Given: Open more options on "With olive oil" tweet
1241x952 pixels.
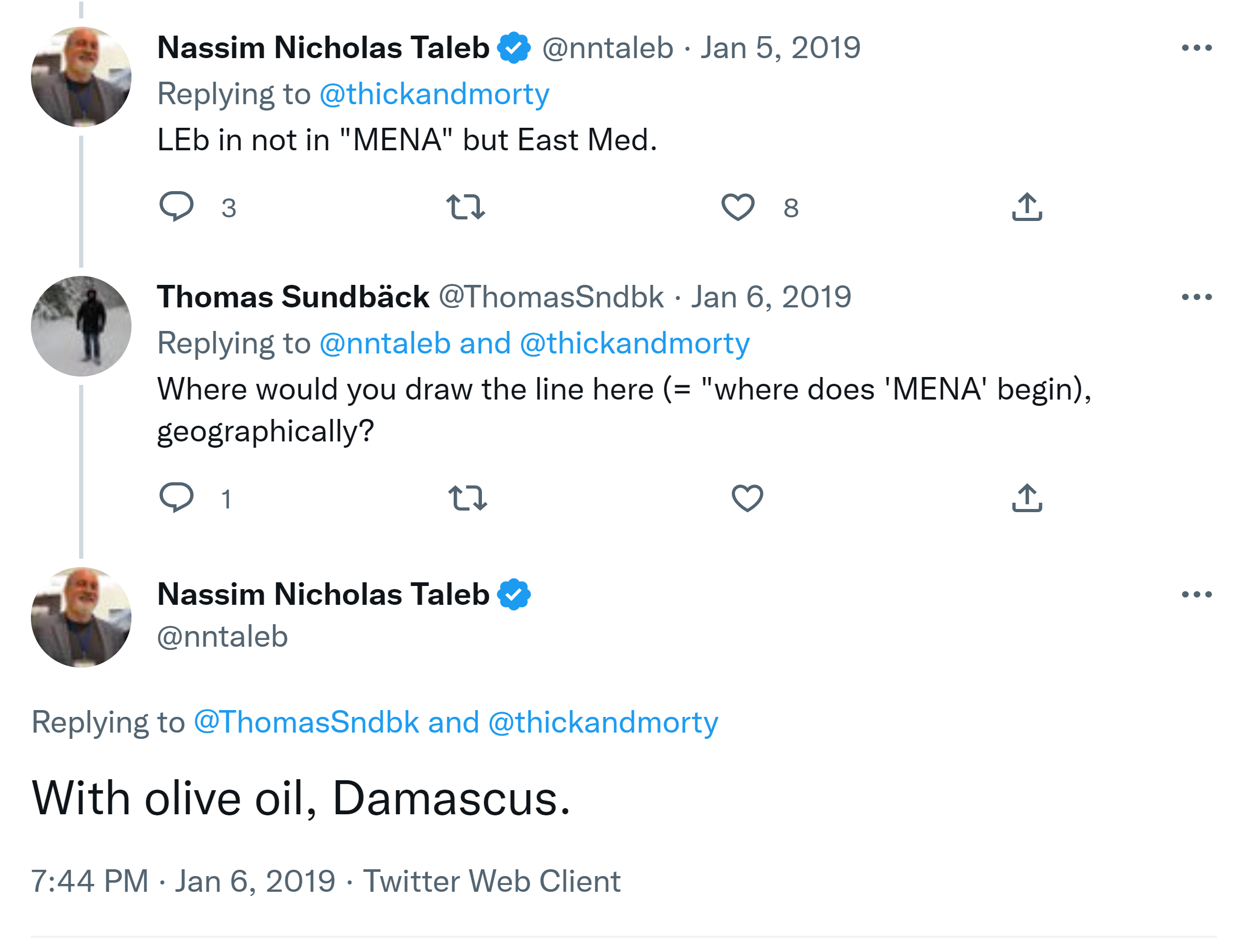Looking at the screenshot, I should tap(1195, 594).
